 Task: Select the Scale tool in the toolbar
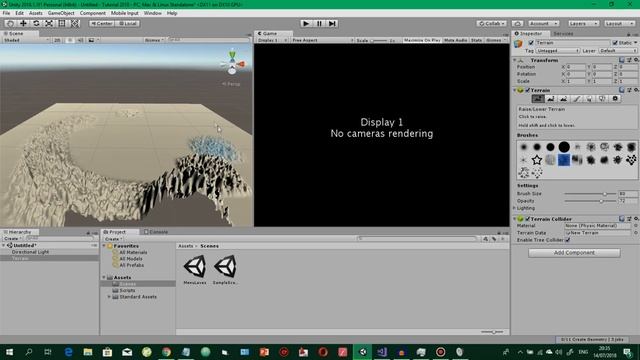[49, 24]
